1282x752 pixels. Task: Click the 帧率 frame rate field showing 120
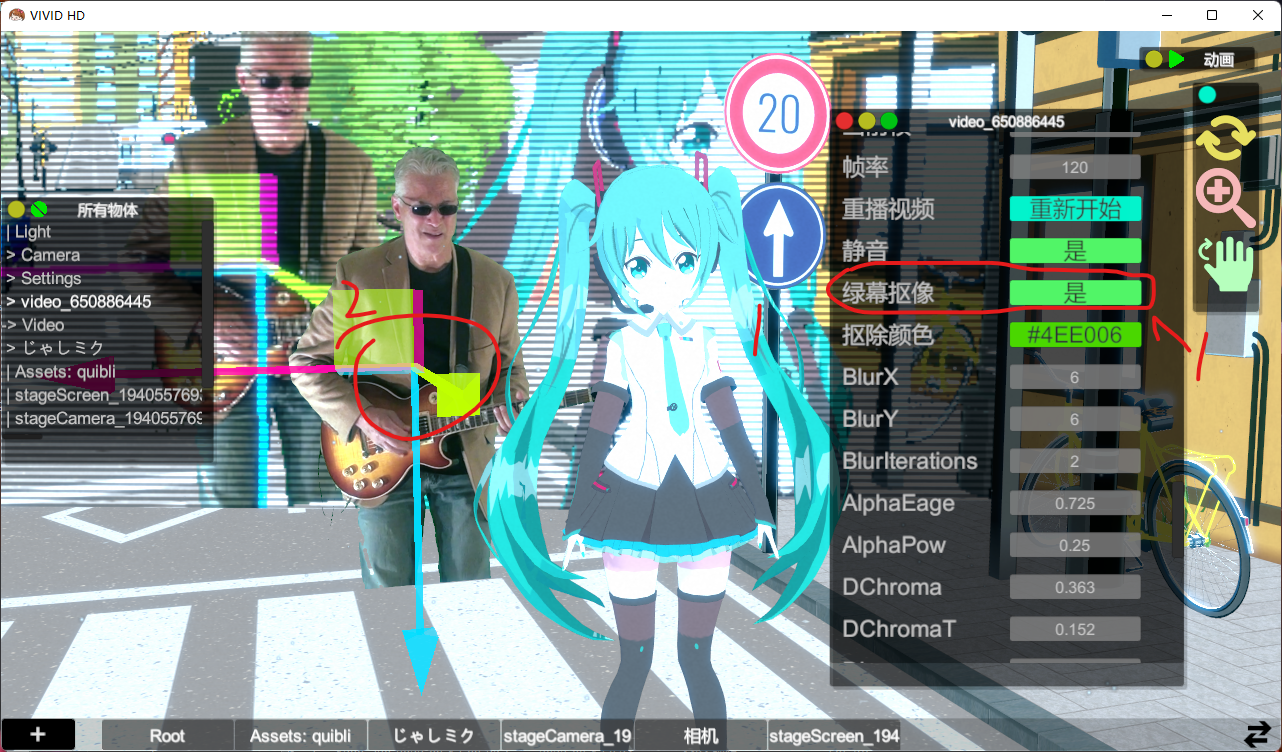[x=1075, y=167]
